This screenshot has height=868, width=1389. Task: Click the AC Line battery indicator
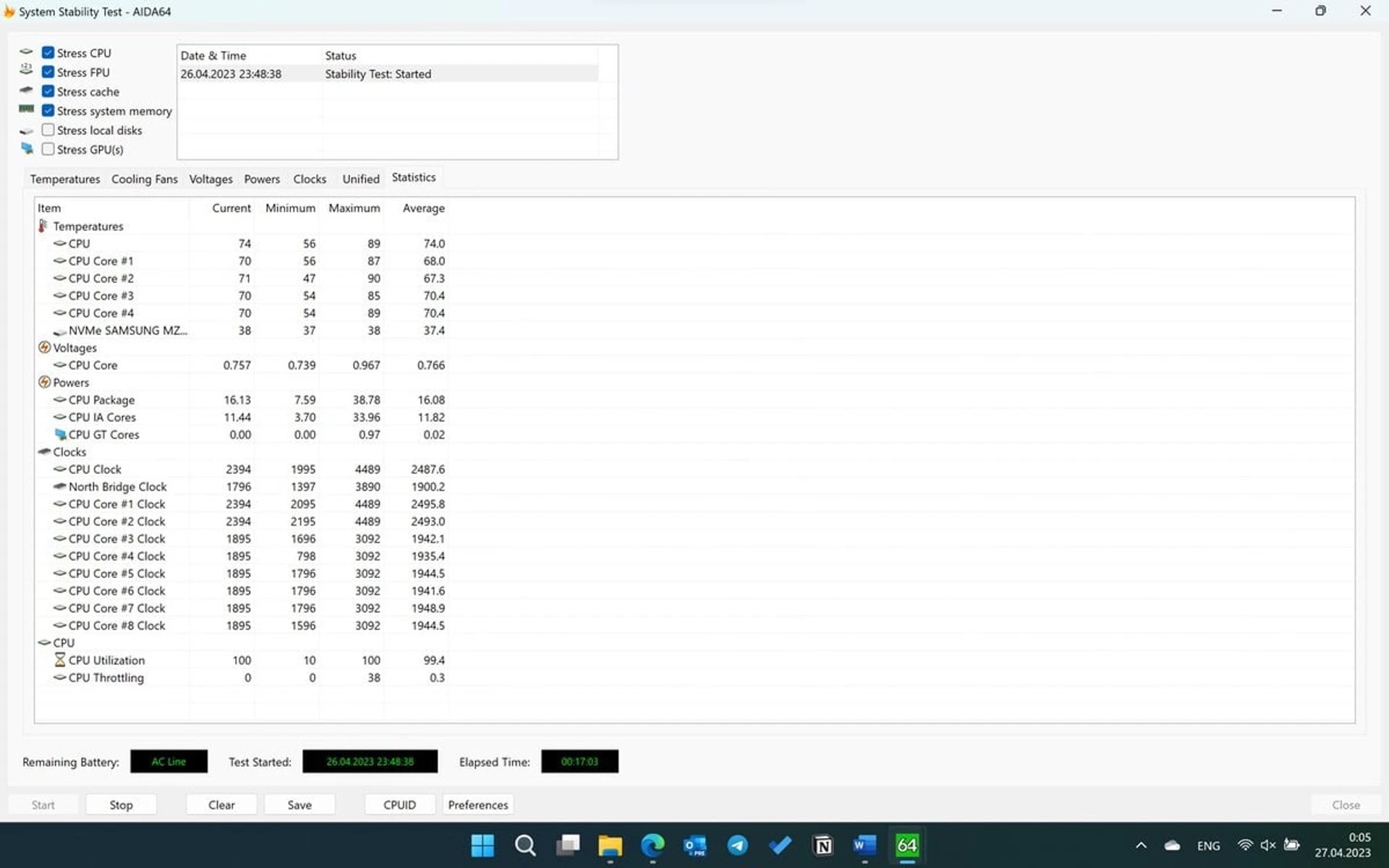169,762
